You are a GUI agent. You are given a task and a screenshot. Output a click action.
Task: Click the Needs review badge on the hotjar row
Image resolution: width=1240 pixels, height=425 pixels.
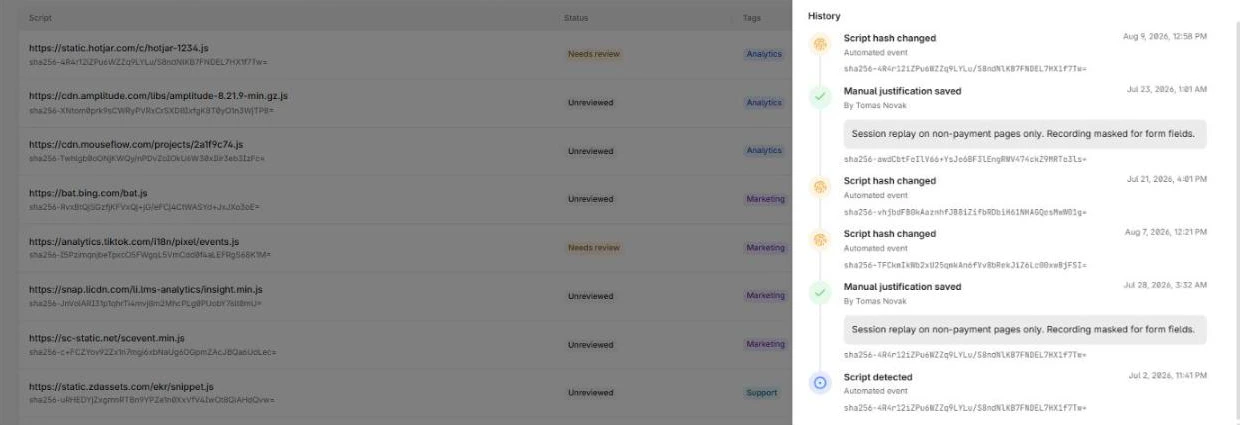[x=593, y=54]
